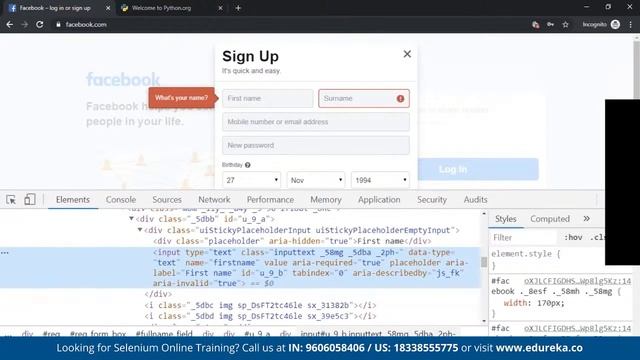Open the birthday day dropdown showing 27

coord(251,180)
